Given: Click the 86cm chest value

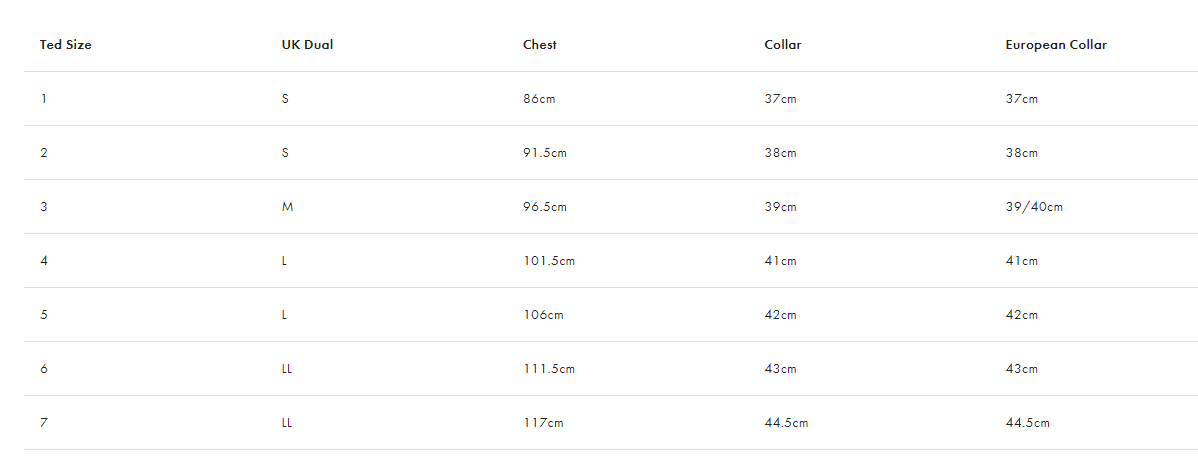Looking at the screenshot, I should [x=539, y=99].
